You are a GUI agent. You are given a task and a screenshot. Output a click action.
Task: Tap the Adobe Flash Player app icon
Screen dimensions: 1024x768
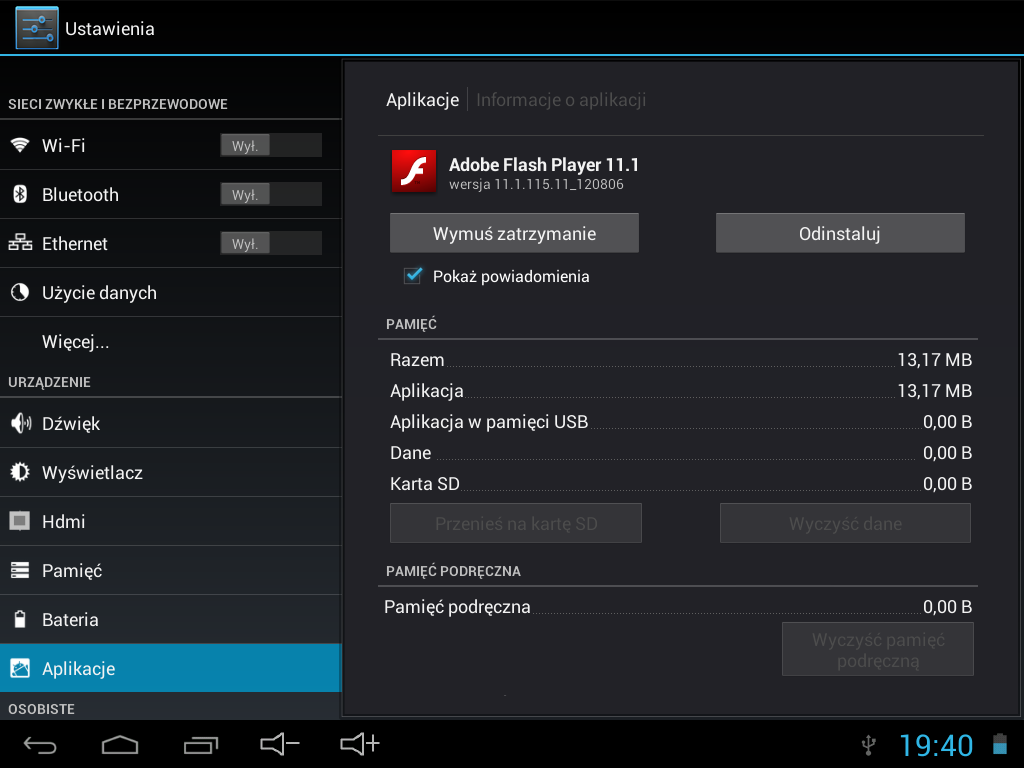[x=413, y=171]
